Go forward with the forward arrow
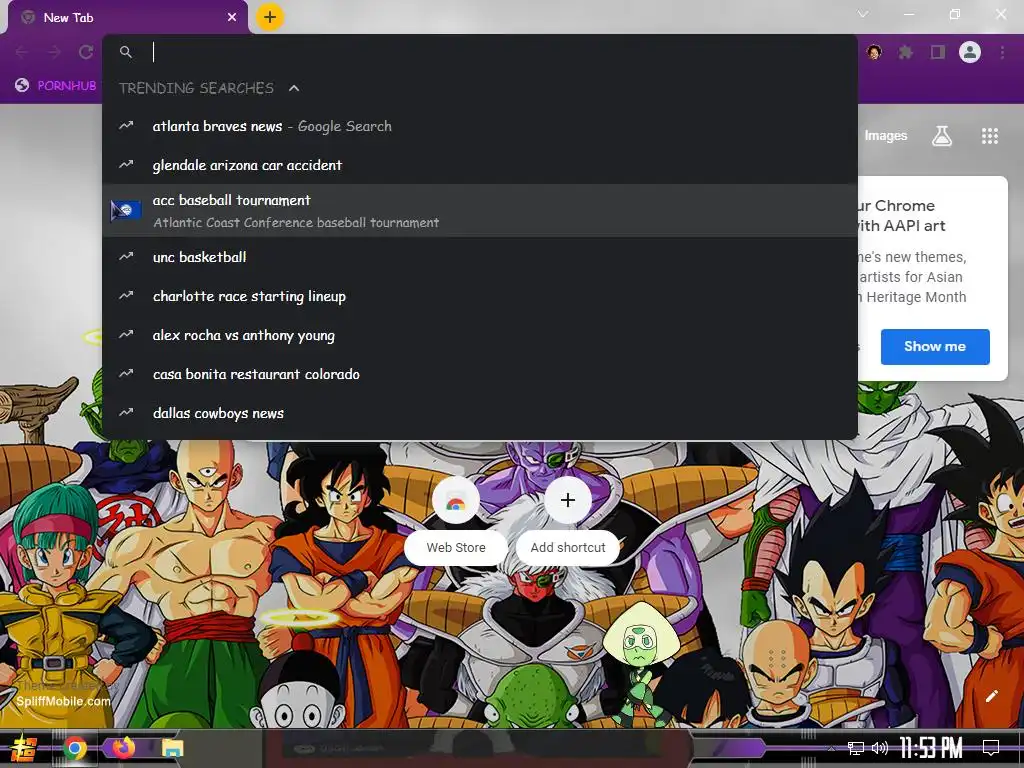The width and height of the screenshot is (1024, 768). (54, 52)
